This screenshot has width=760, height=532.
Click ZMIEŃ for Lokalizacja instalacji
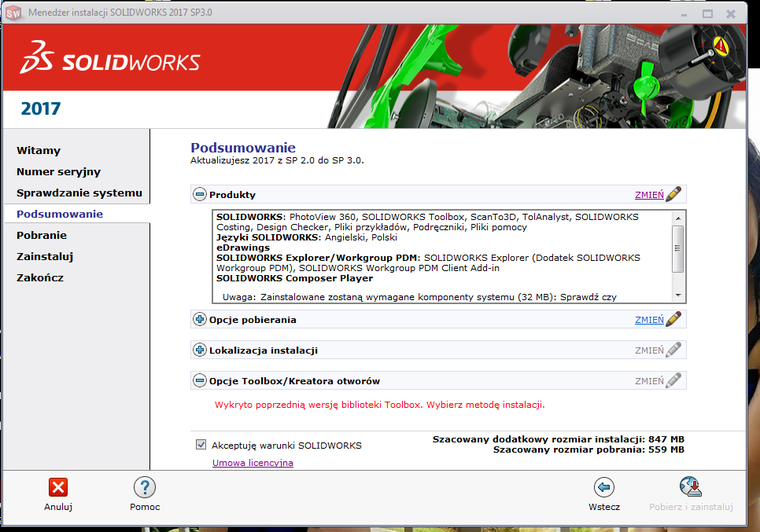point(649,350)
